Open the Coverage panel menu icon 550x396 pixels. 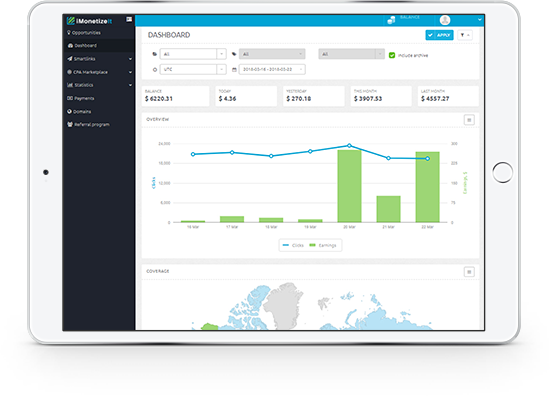469,272
